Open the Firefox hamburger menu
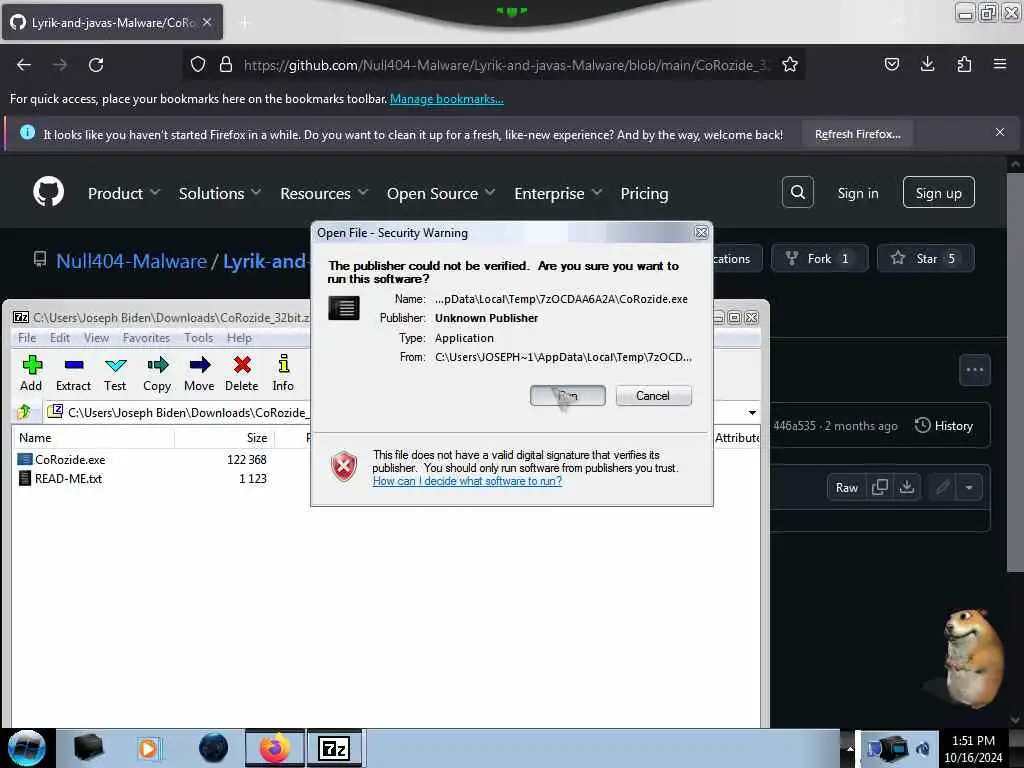Image resolution: width=1024 pixels, height=768 pixels. 1000,64
